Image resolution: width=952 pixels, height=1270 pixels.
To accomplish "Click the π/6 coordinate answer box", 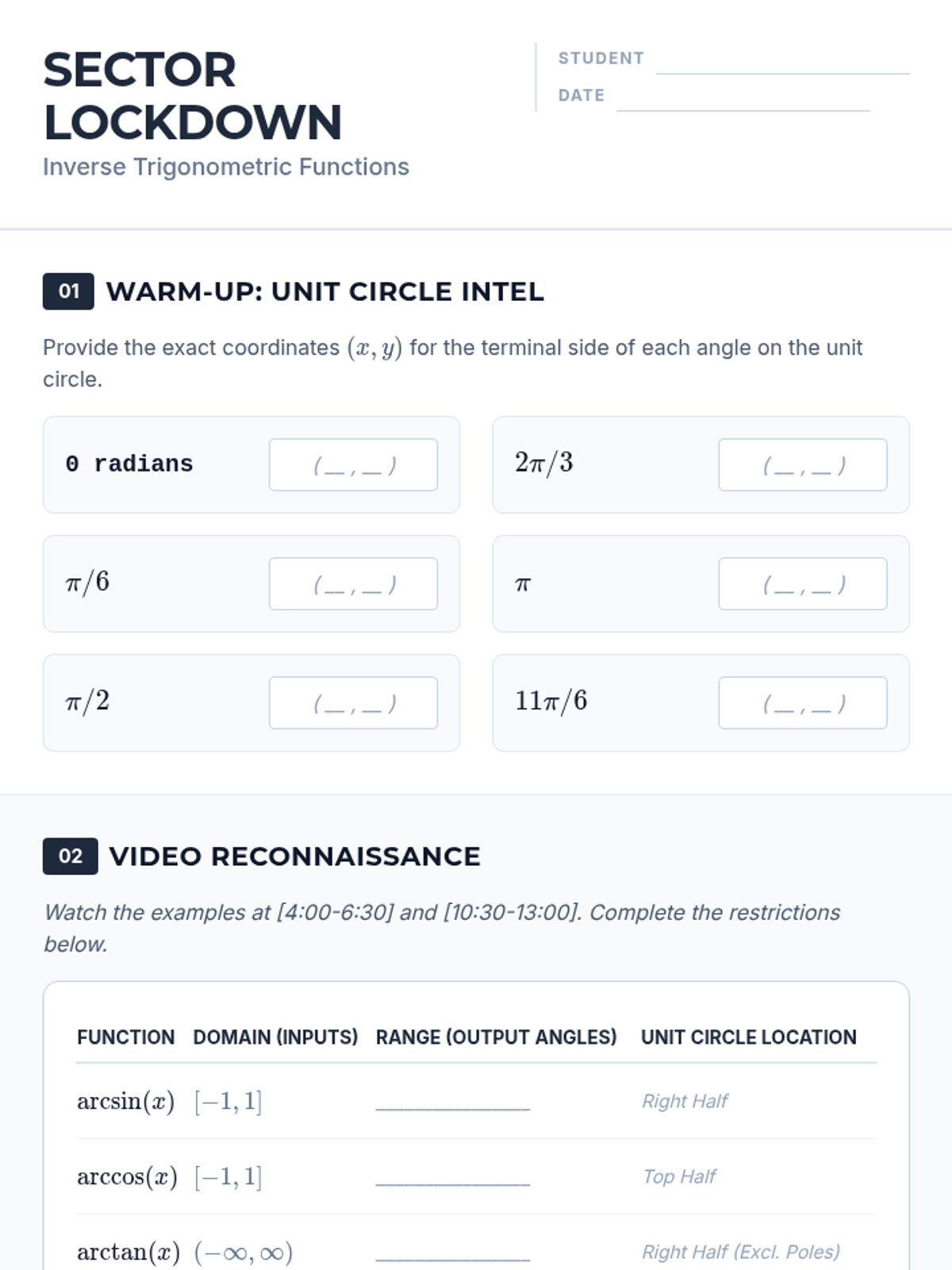I will [x=353, y=583].
